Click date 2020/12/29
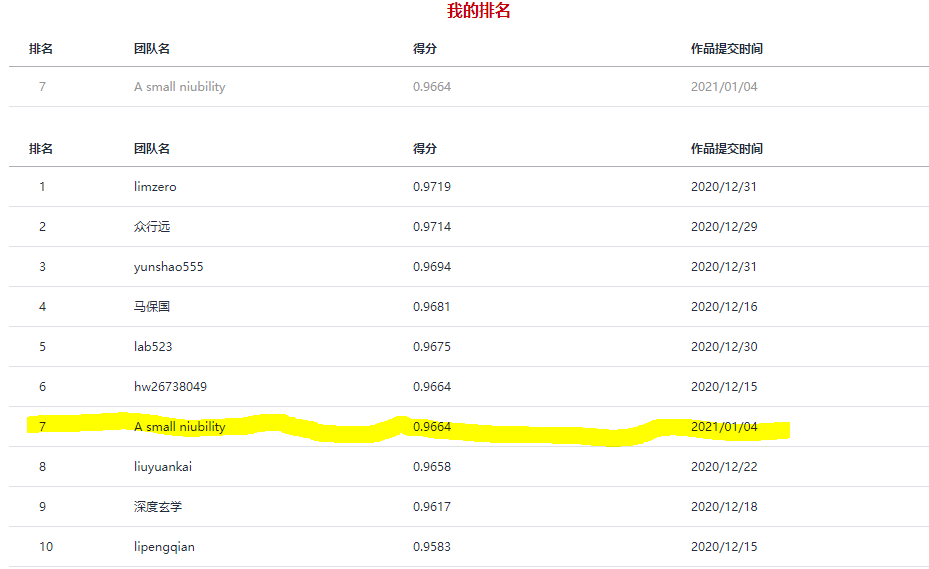The image size is (929, 569). pos(724,226)
